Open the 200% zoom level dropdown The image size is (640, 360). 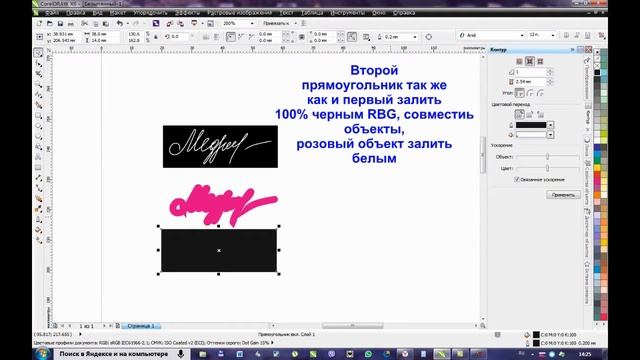tap(252, 24)
